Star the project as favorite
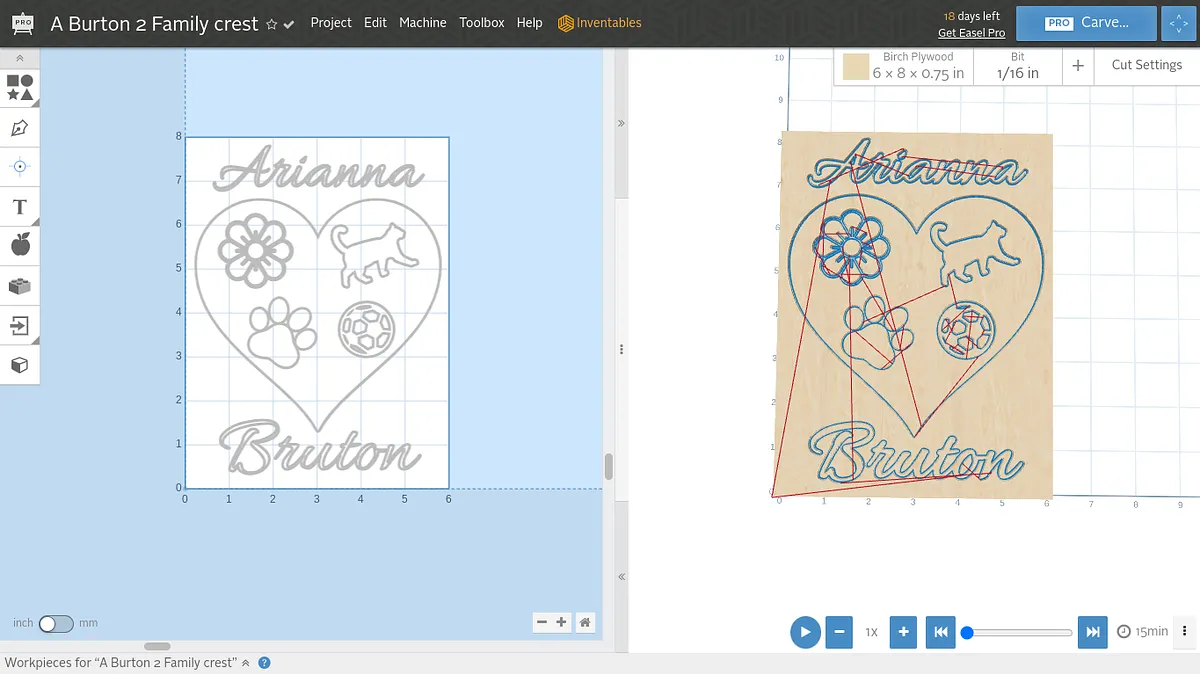1200x674 pixels. click(271, 24)
